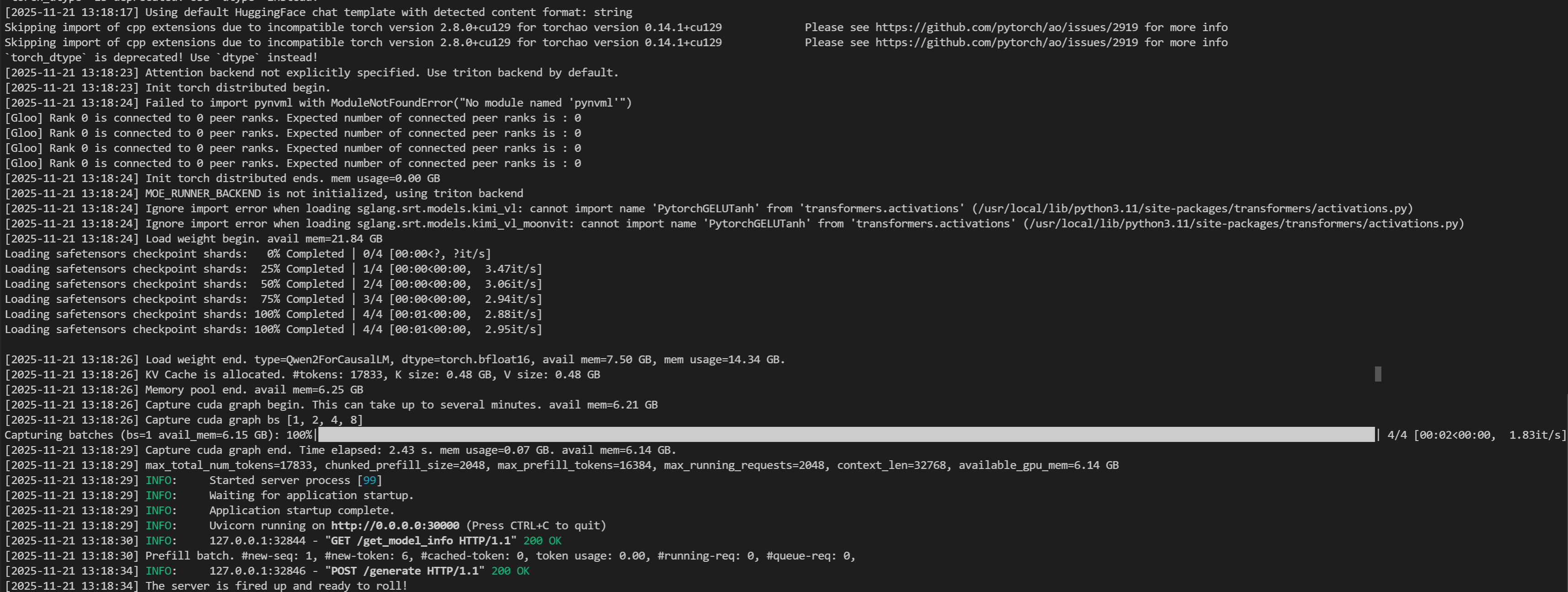Click the ModuleNotFoundError pynvml message
This screenshot has width=1568, height=592.
point(481,103)
